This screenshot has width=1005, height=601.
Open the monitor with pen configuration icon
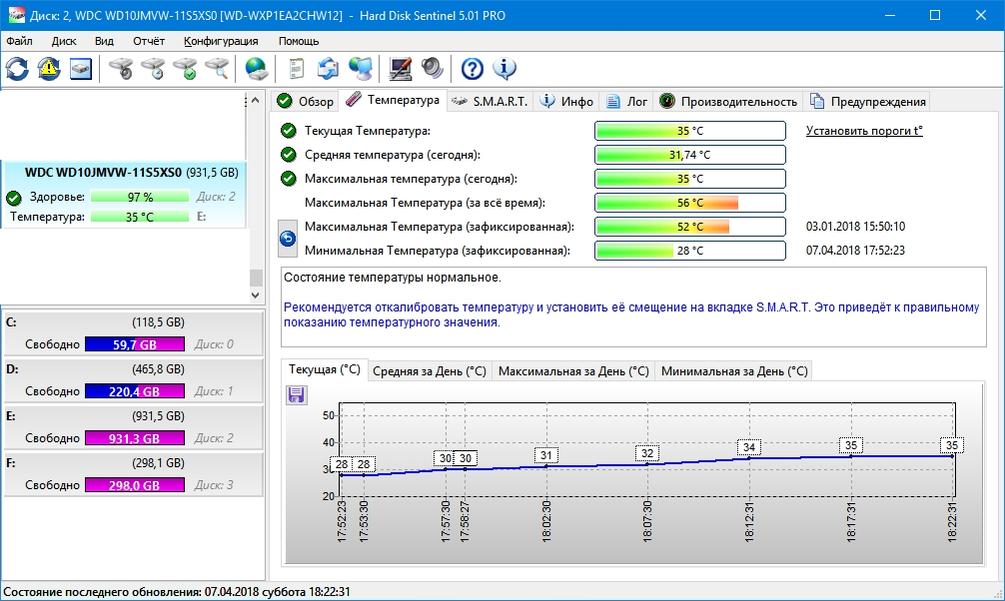[x=401, y=69]
